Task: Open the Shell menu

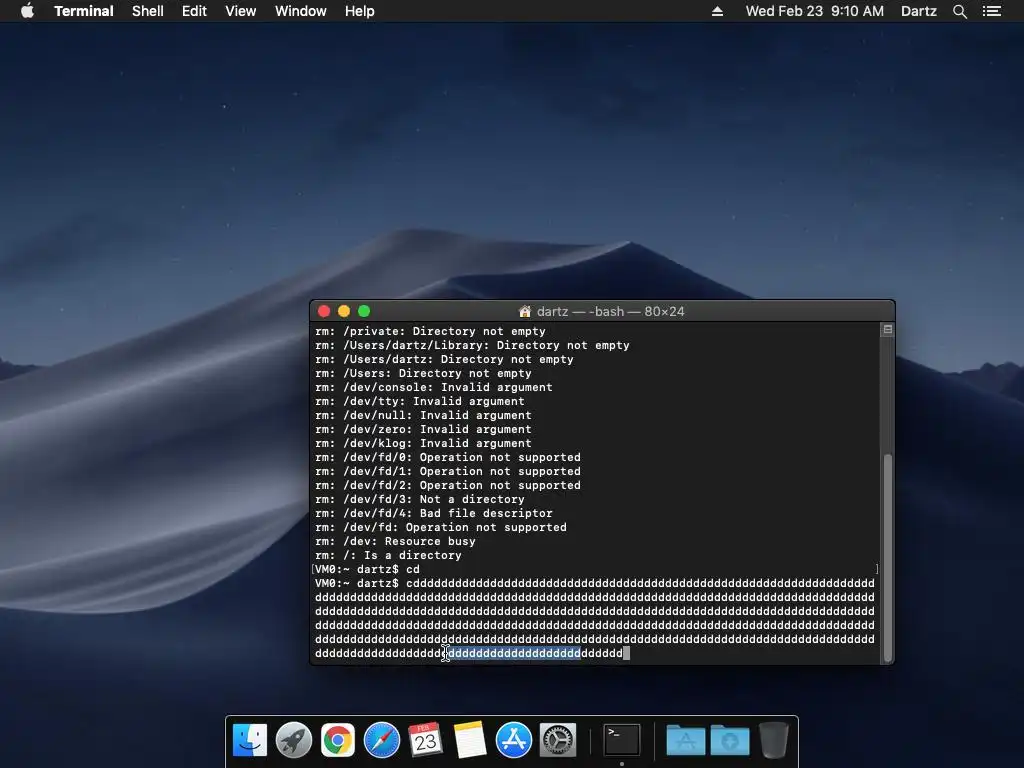Action: click(148, 11)
